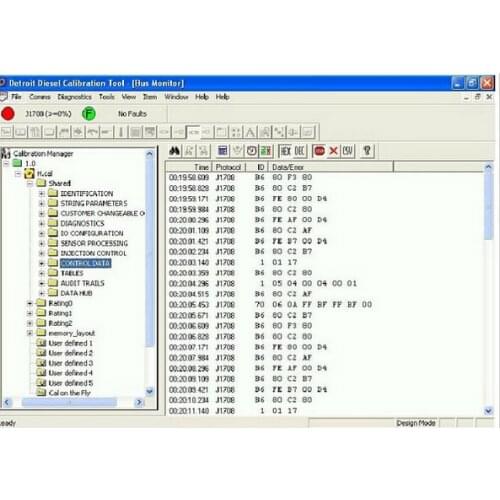Switch display to HEX format
500x500 pixels.
285,151
